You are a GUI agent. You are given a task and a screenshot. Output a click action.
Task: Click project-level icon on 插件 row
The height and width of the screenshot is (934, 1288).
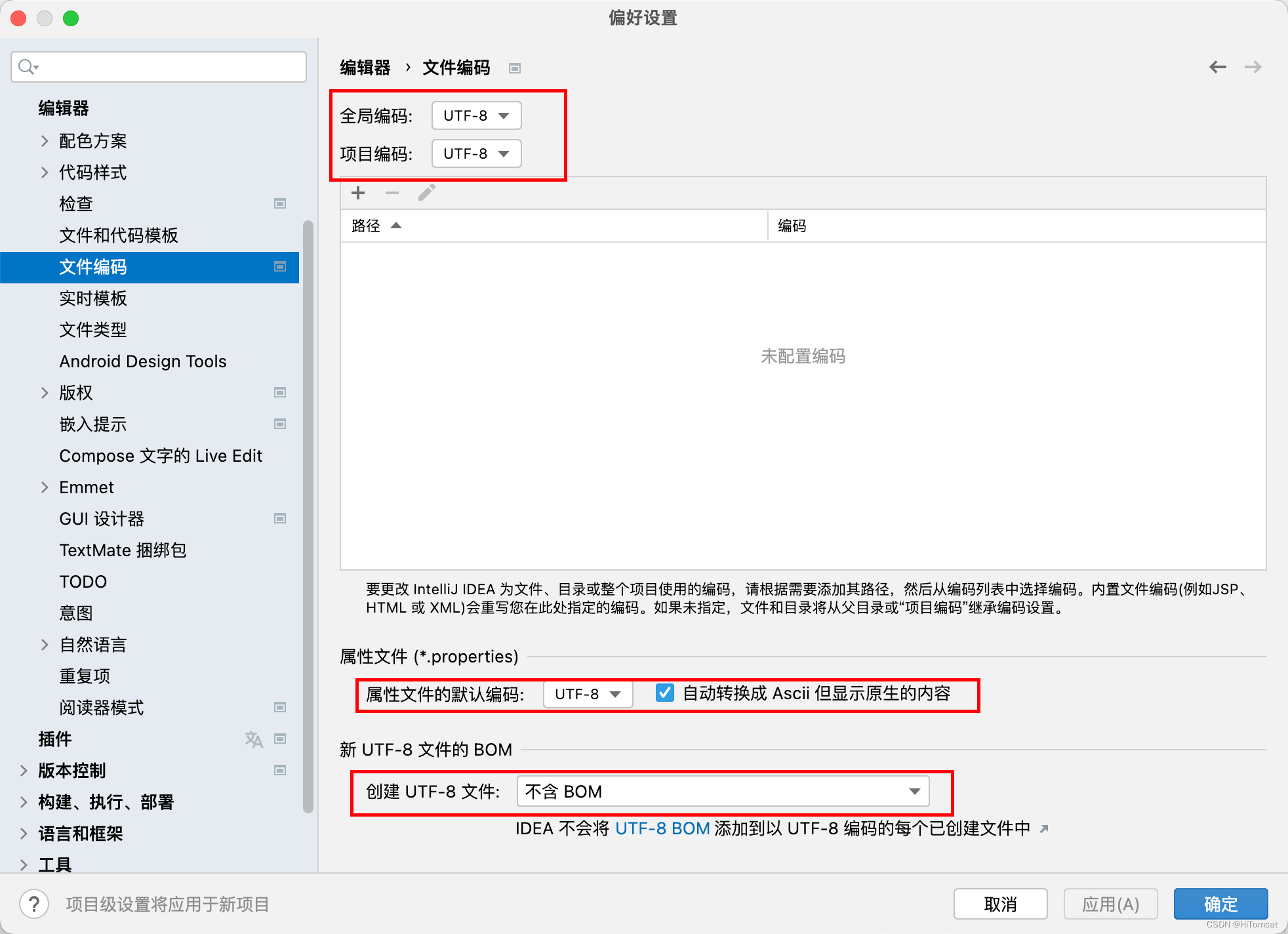[x=280, y=739]
